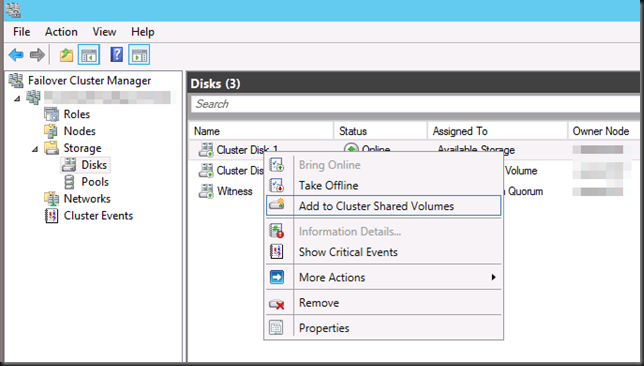Screen dimensions: 644x366
Task: Click the Storage folder icon in tree
Action: click(x=52, y=148)
